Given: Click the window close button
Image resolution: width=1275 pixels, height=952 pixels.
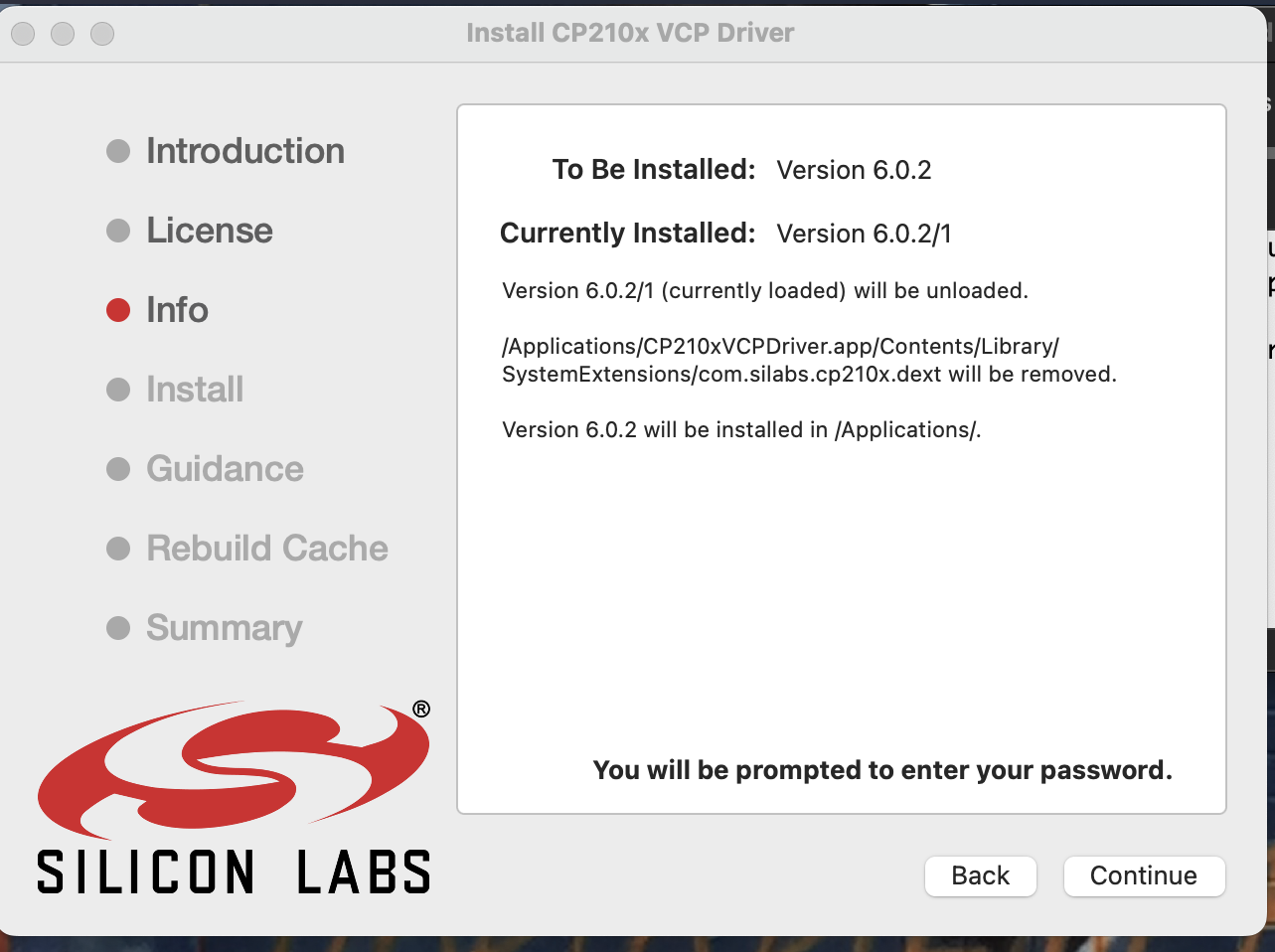Looking at the screenshot, I should pyautogui.click(x=23, y=34).
